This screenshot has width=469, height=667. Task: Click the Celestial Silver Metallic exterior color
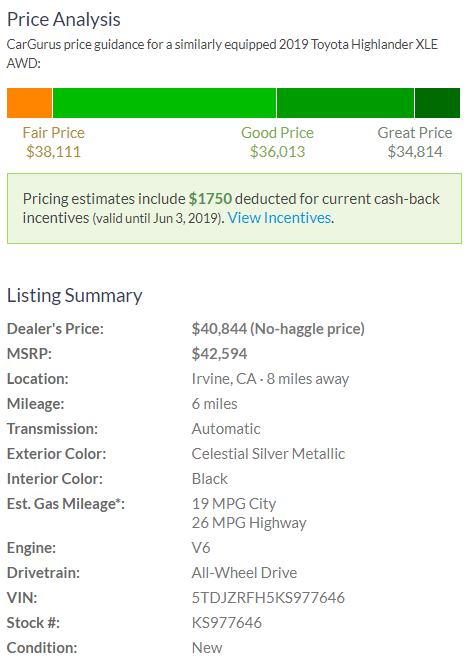pyautogui.click(x=268, y=454)
